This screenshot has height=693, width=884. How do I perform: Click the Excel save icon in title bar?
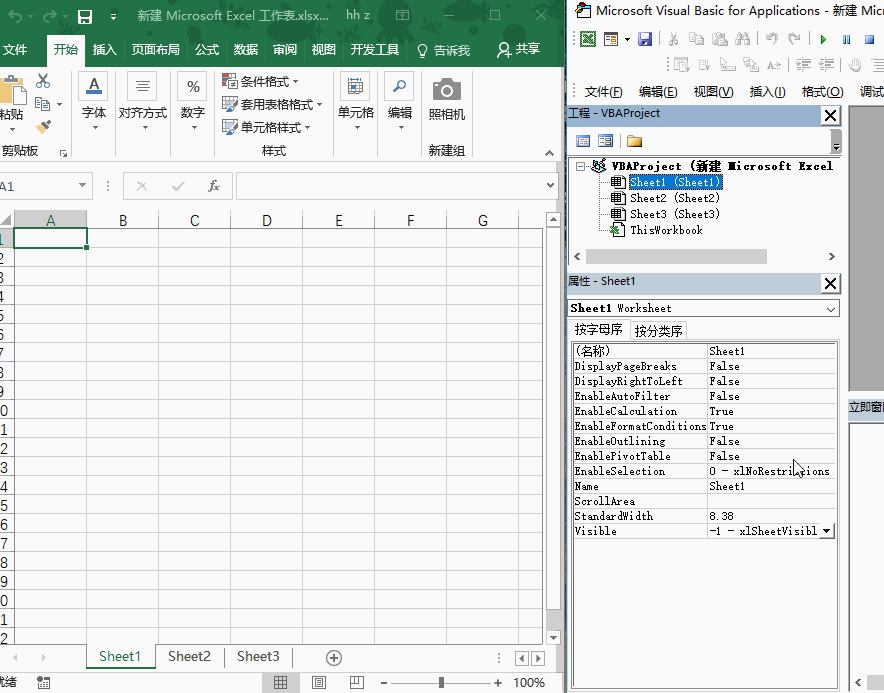(x=85, y=16)
